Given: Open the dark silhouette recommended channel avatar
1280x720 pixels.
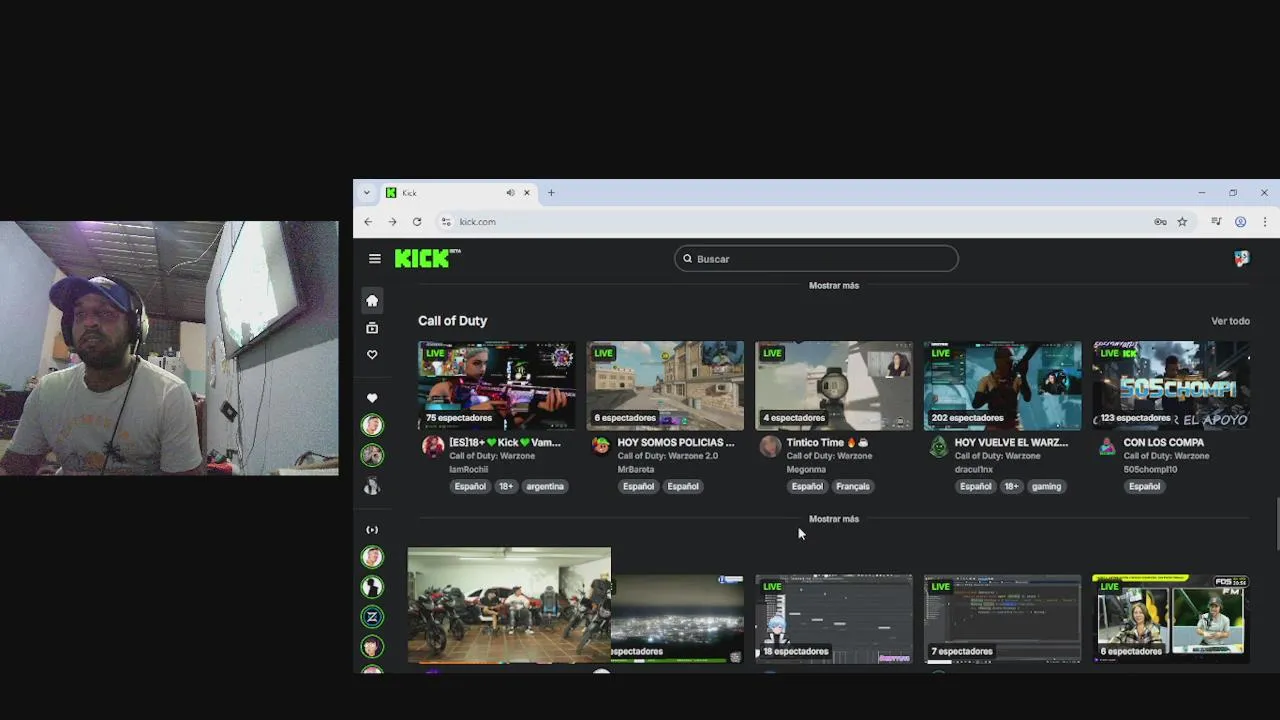Looking at the screenshot, I should pos(372,587).
